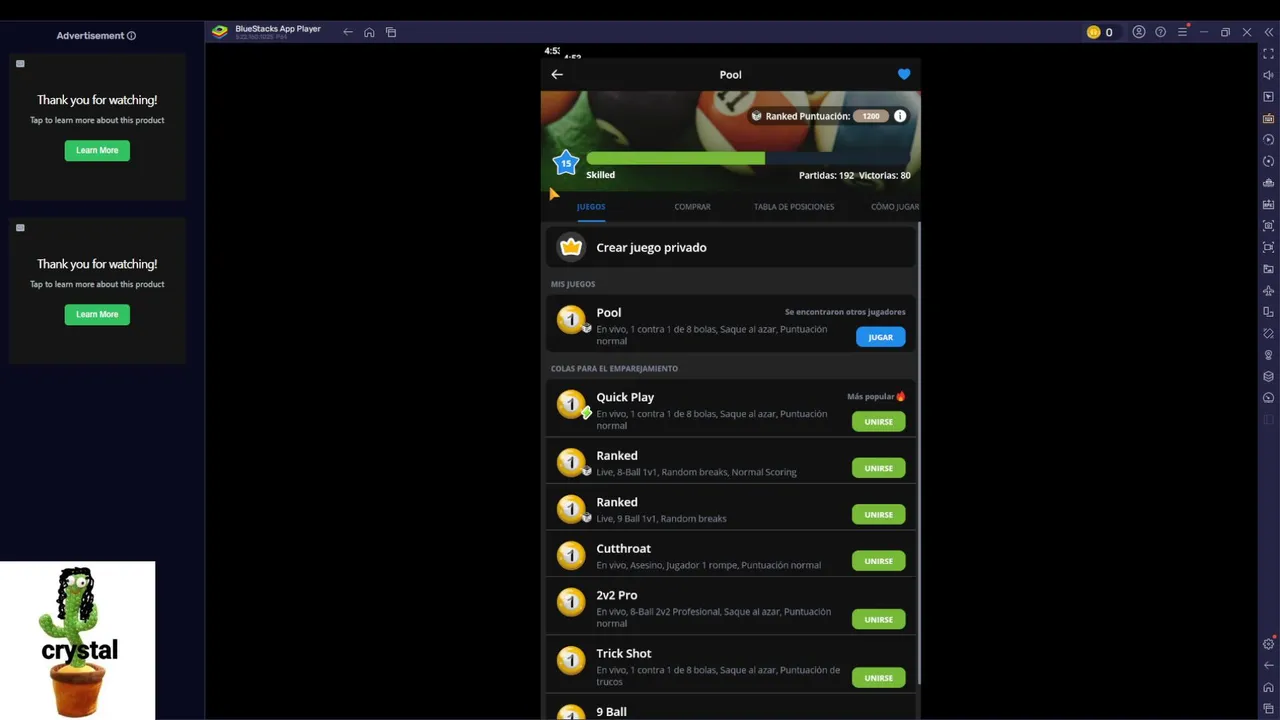Click the 'Más popular' label

pyautogui.click(x=871, y=397)
